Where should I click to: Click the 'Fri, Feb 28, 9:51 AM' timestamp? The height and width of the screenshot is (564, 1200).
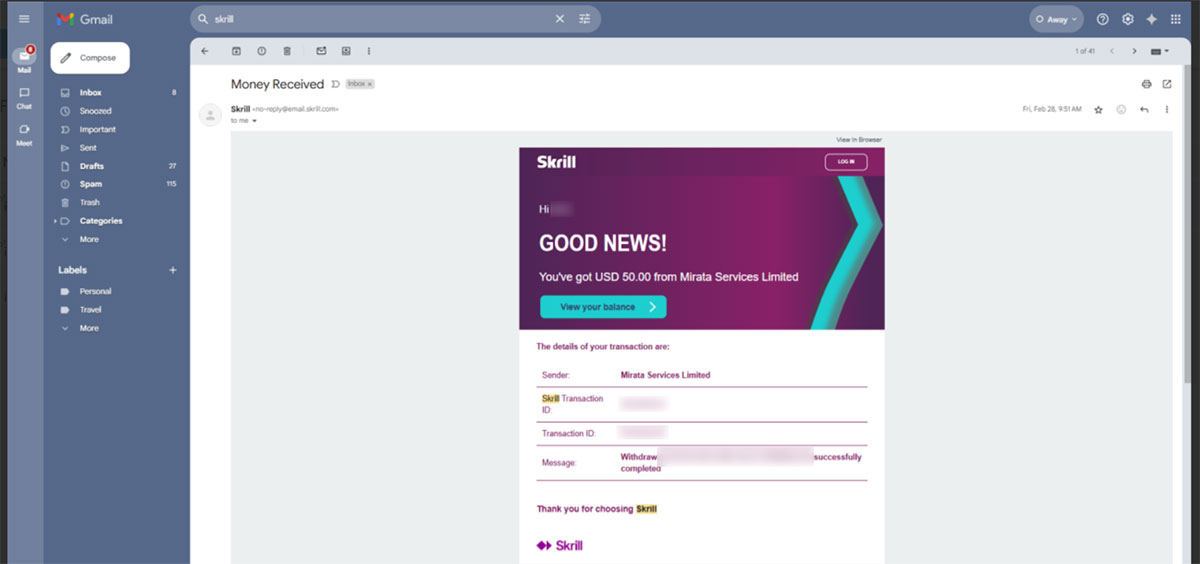click(x=1052, y=109)
